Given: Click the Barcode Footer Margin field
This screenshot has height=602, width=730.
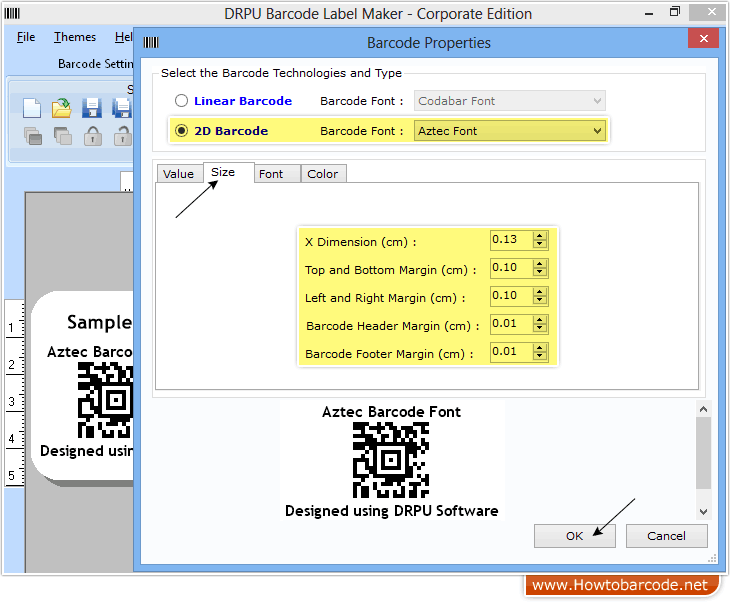Looking at the screenshot, I should tap(511, 352).
